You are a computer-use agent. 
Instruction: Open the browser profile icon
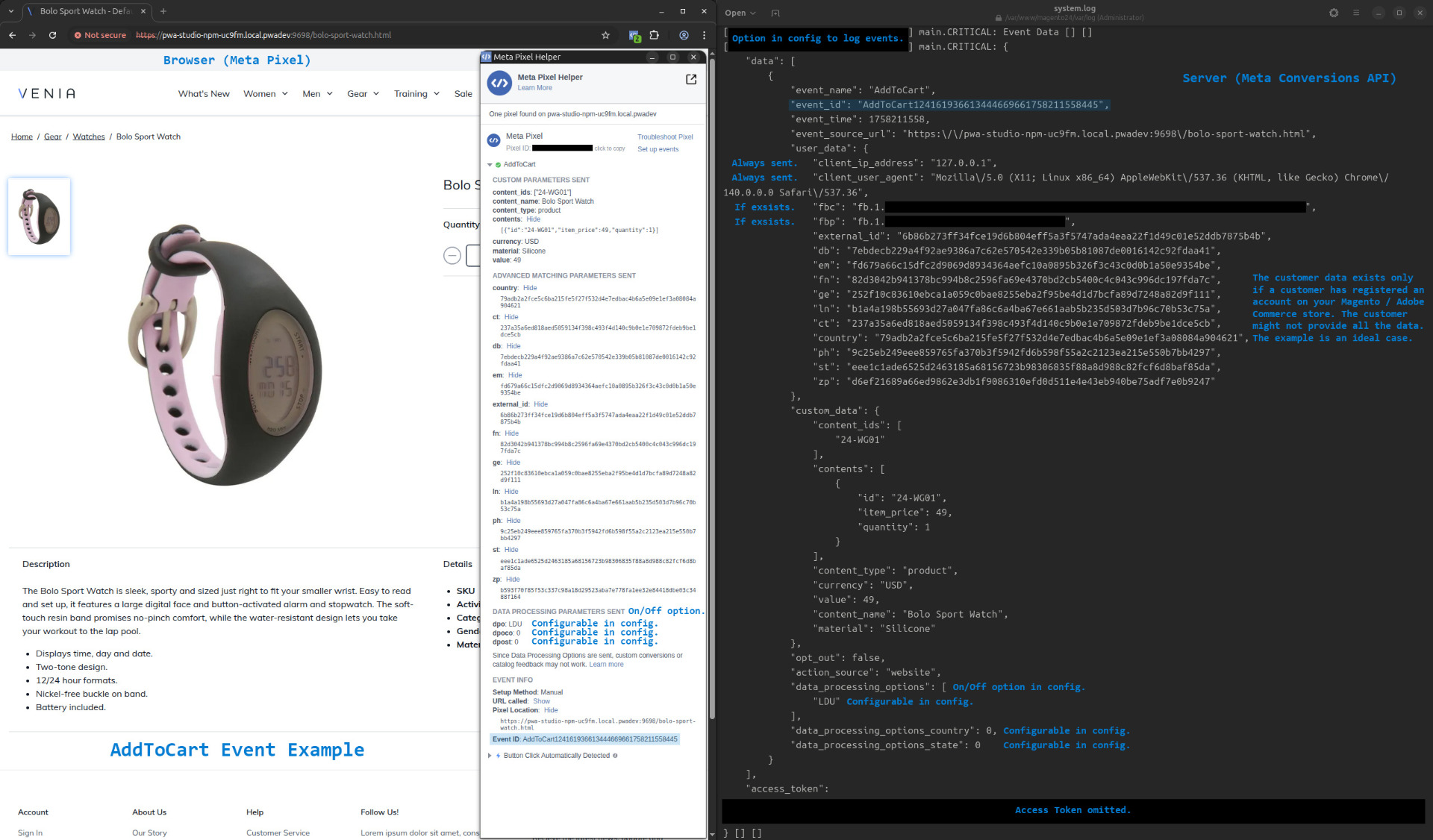[684, 35]
